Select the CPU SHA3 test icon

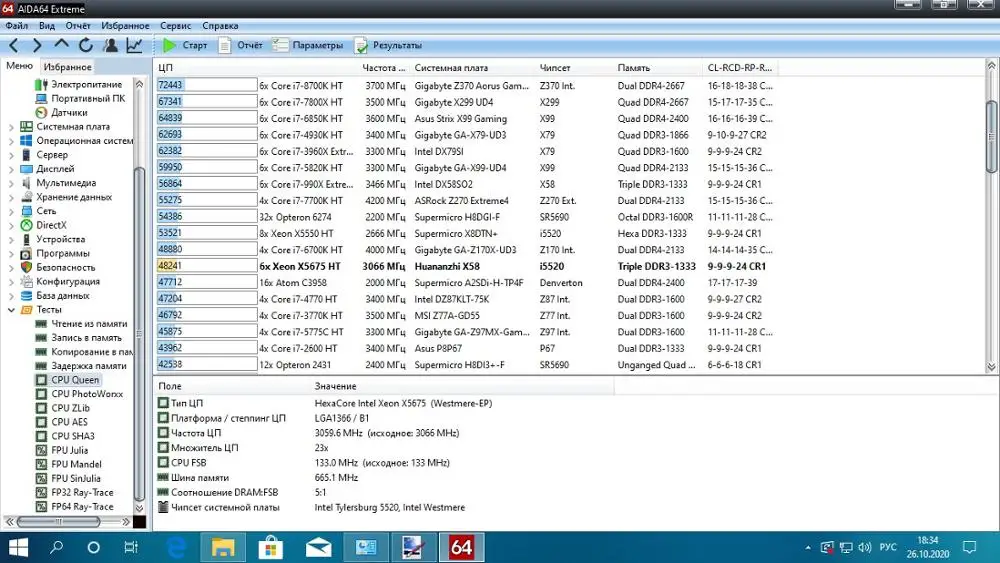41,436
